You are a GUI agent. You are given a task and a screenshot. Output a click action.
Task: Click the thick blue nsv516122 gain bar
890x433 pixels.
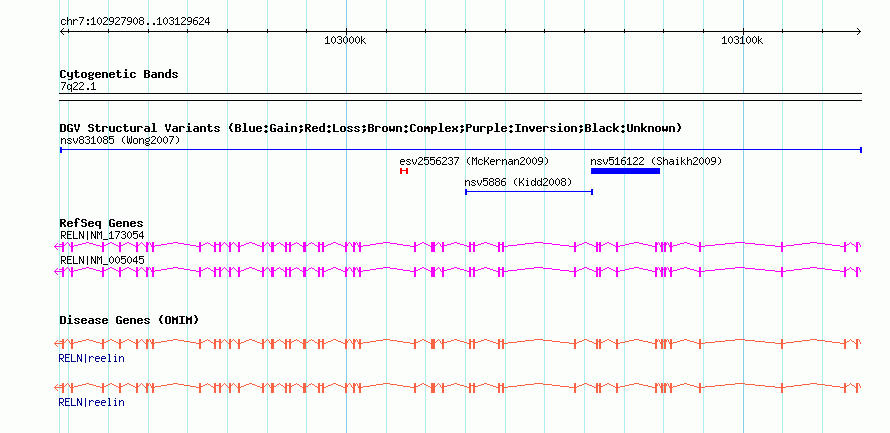click(625, 171)
